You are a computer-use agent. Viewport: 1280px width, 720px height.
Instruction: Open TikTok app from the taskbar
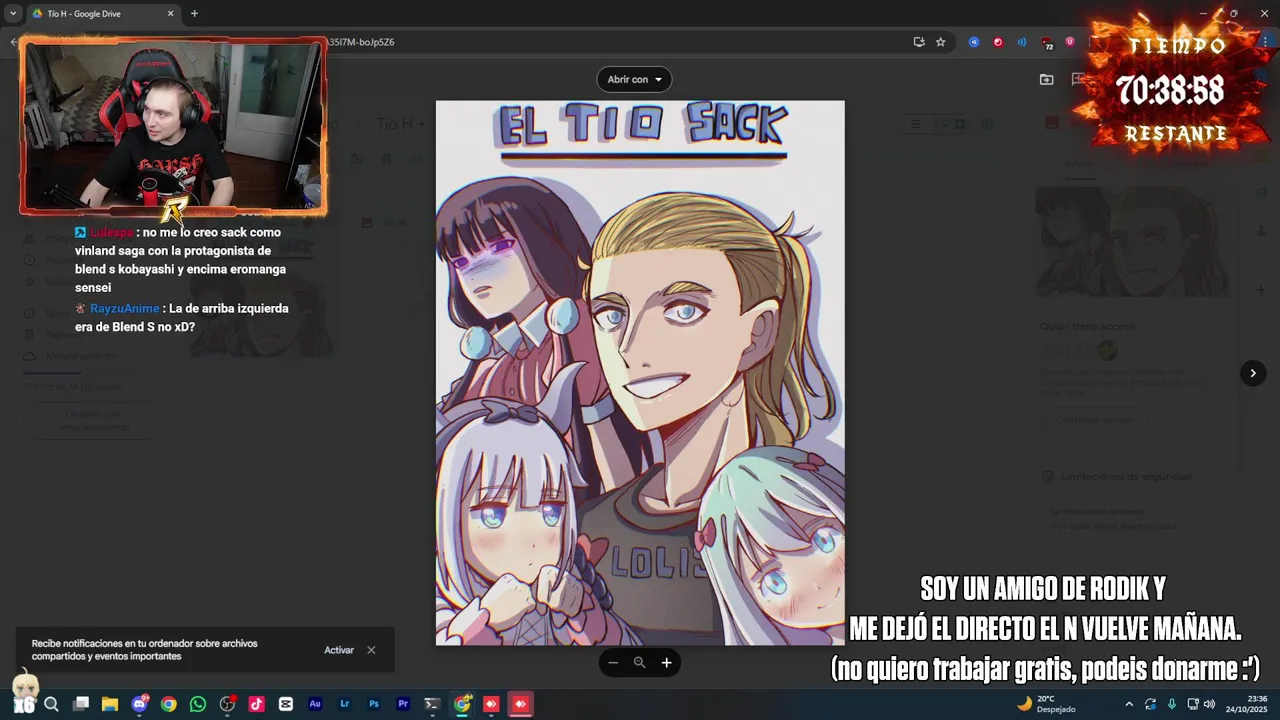pyautogui.click(x=257, y=704)
